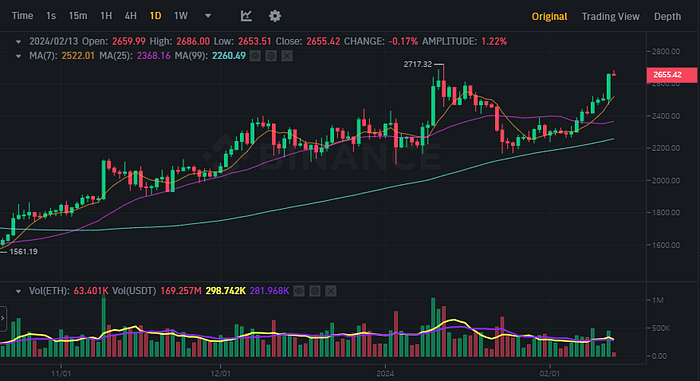The image size is (700, 381).
Task: Open the technical indicators chart icon
Action: click(246, 16)
